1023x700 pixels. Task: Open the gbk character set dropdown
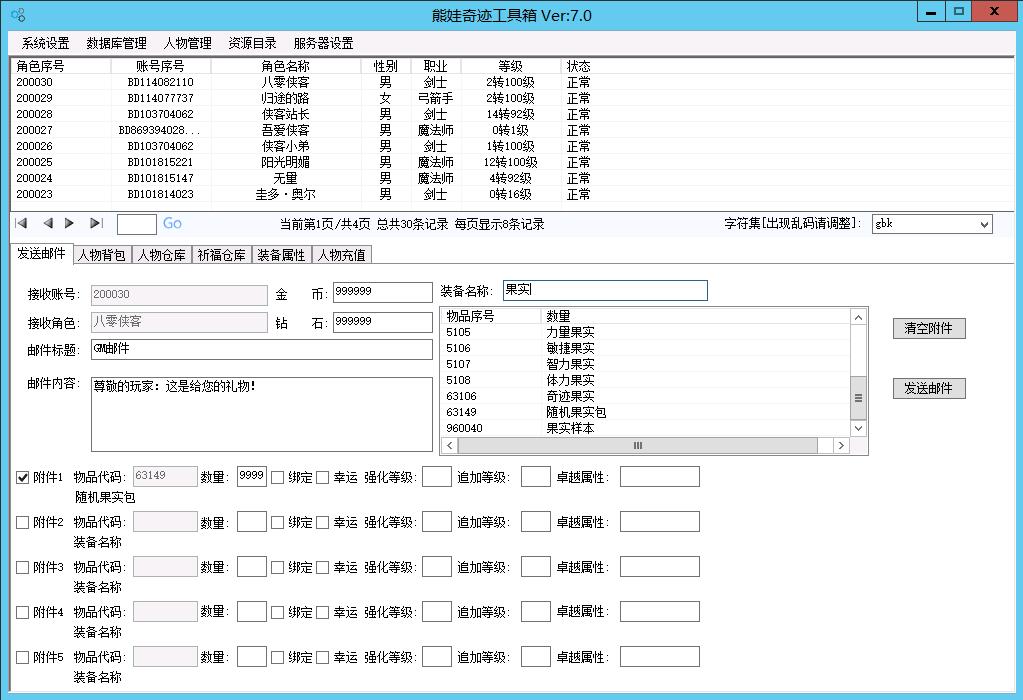tap(983, 224)
